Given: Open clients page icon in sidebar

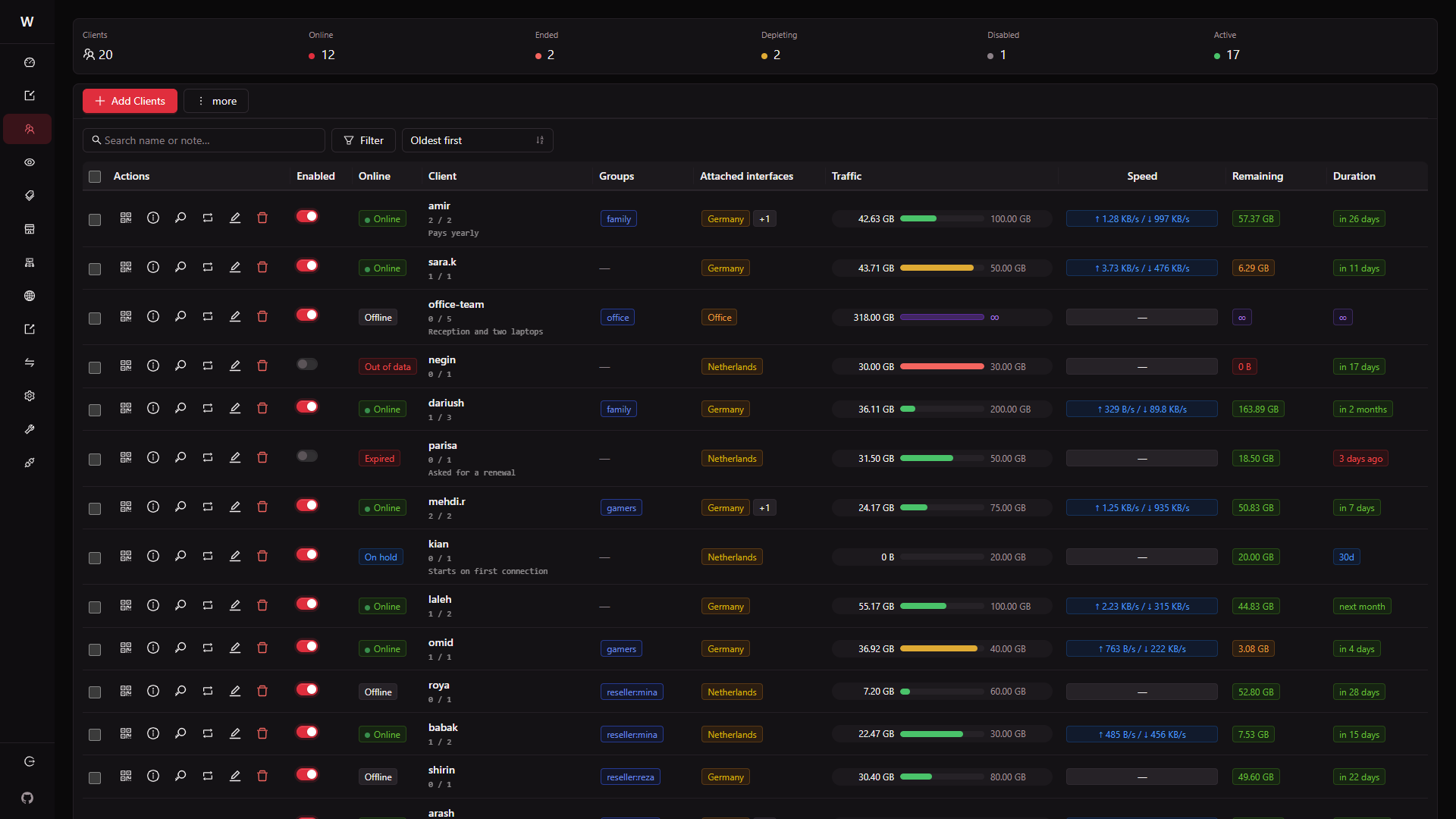Looking at the screenshot, I should 29,129.
